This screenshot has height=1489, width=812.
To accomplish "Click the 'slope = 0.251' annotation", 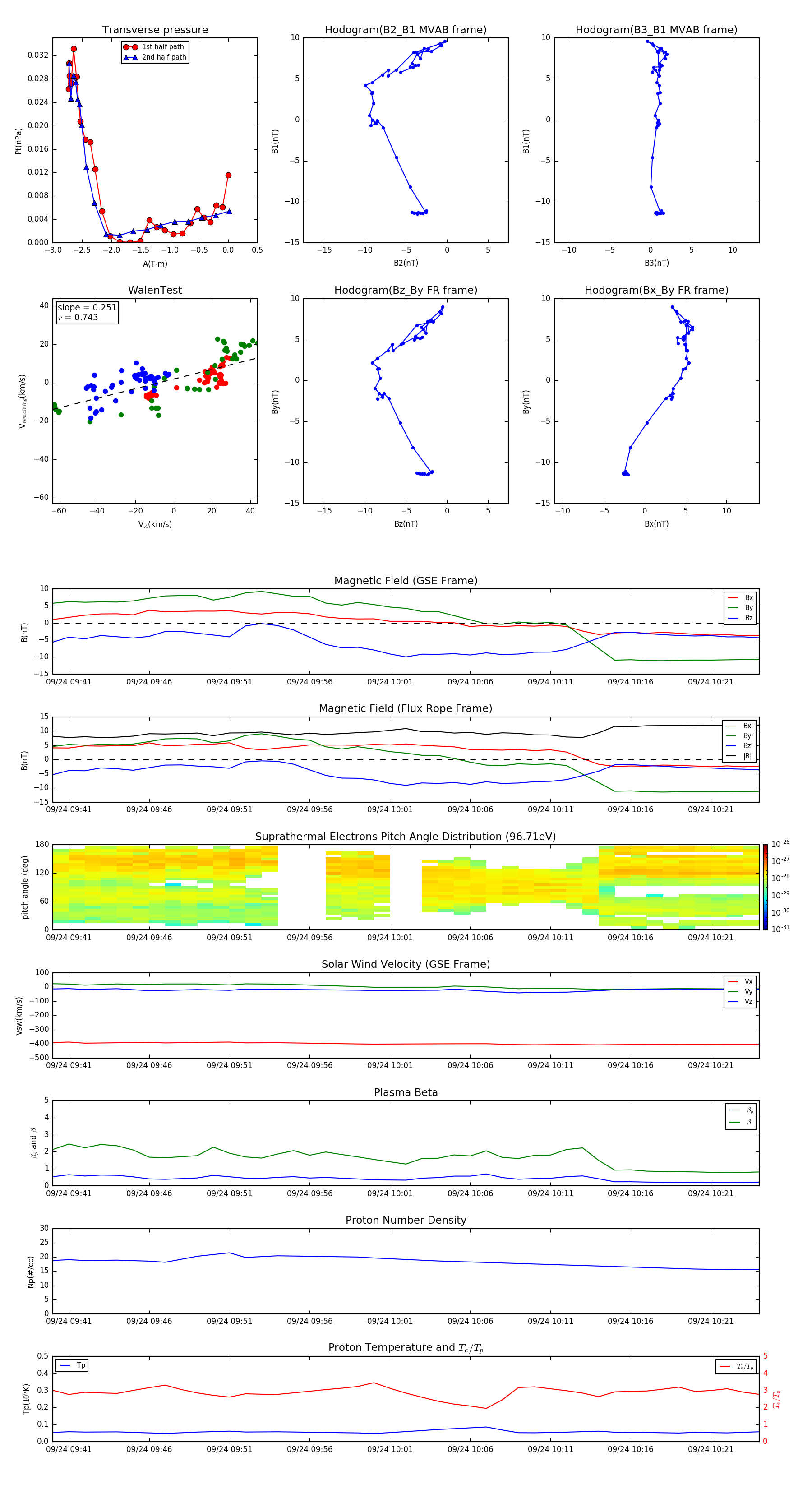I will coord(87,308).
